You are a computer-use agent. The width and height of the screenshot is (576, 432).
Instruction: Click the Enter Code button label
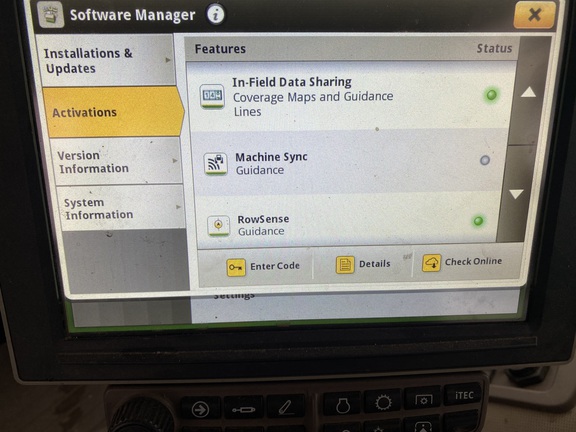point(275,266)
